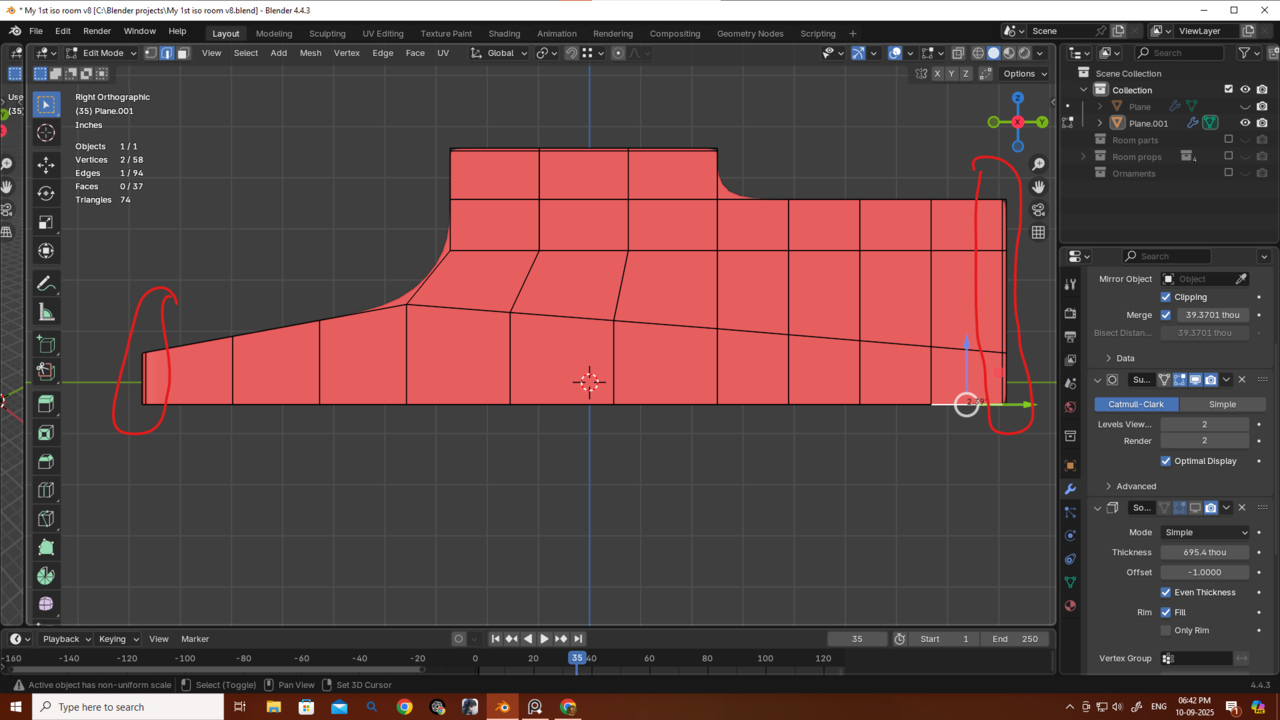Select the 3D Cursor tool
The width and height of the screenshot is (1280, 720).
coord(46,133)
